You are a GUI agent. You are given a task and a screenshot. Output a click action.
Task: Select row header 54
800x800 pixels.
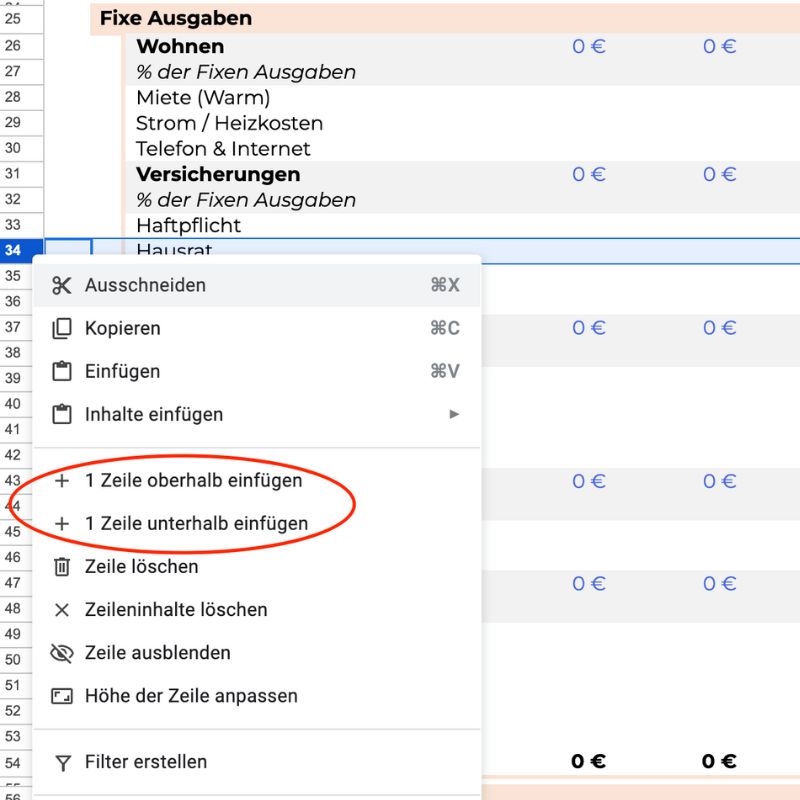13,762
